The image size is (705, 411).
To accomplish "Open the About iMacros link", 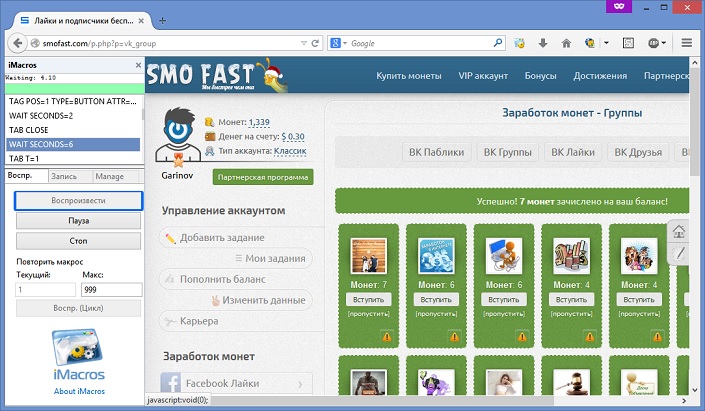I will pyautogui.click(x=79, y=391).
